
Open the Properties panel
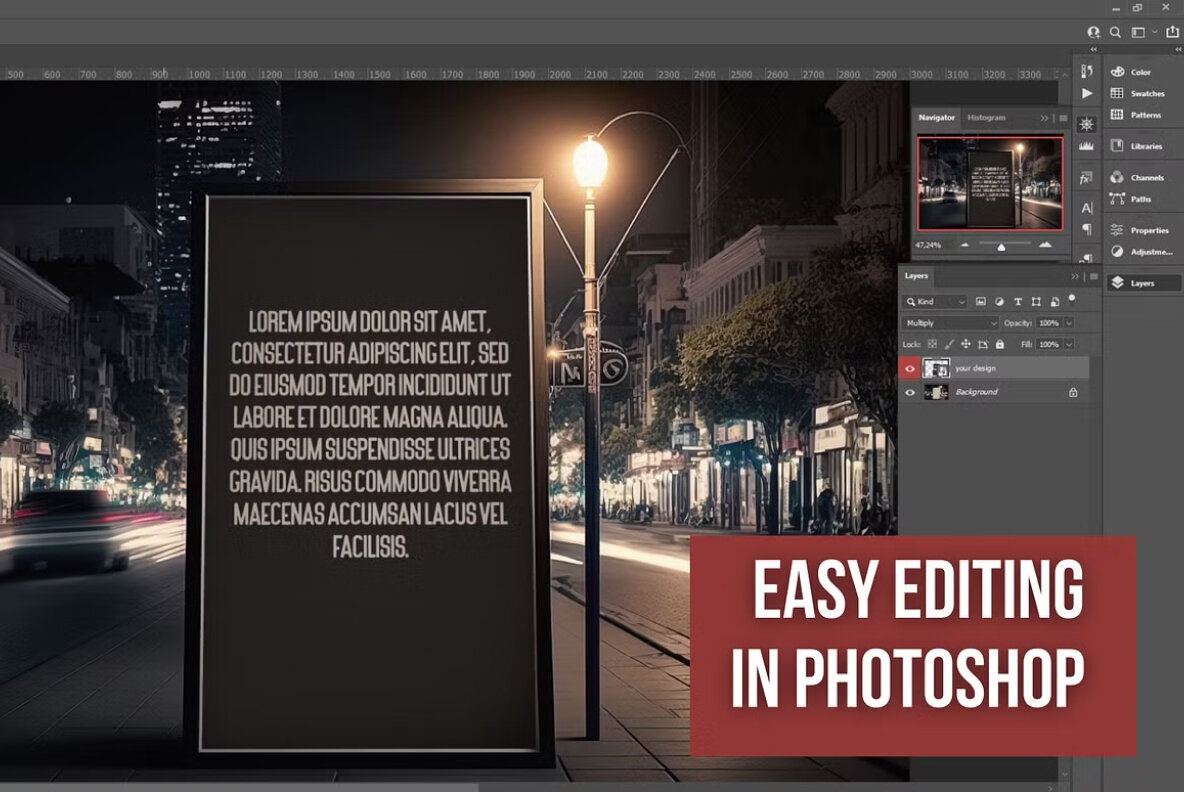1146,230
